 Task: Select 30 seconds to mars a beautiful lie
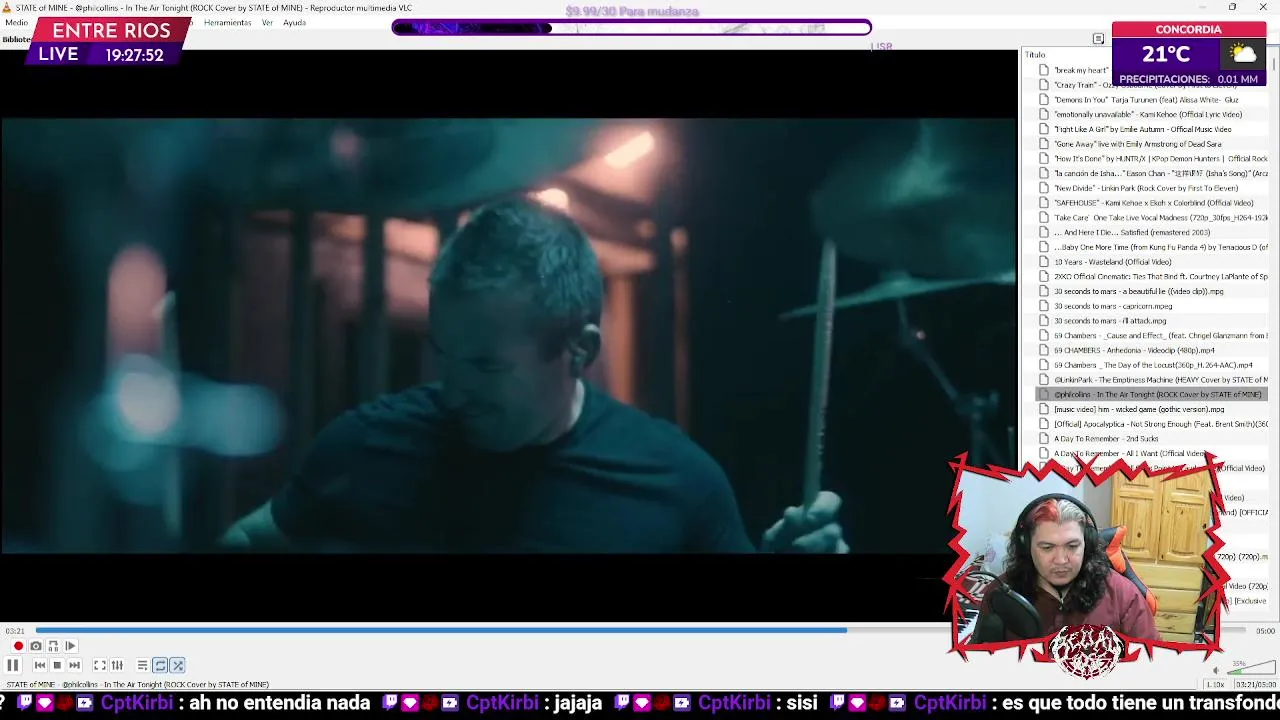point(1152,291)
